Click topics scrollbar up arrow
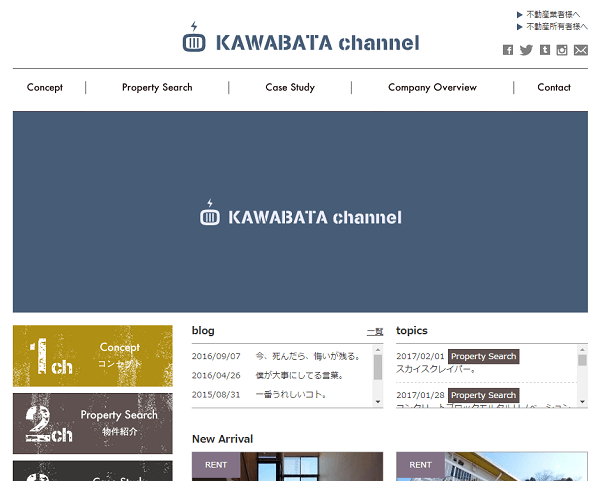The height and width of the screenshot is (481, 600). pos(582,350)
